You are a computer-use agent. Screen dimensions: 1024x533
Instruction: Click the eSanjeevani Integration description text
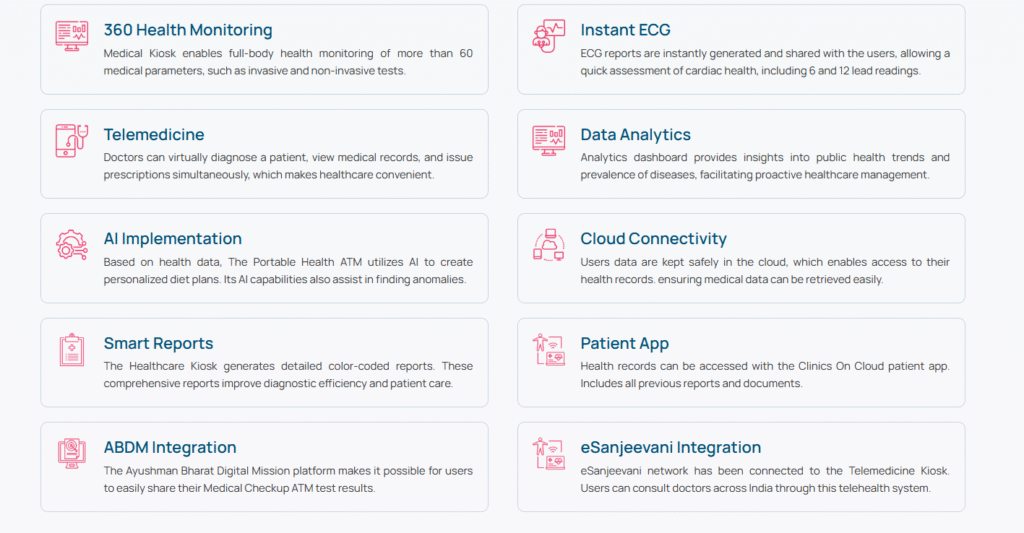(x=764, y=479)
